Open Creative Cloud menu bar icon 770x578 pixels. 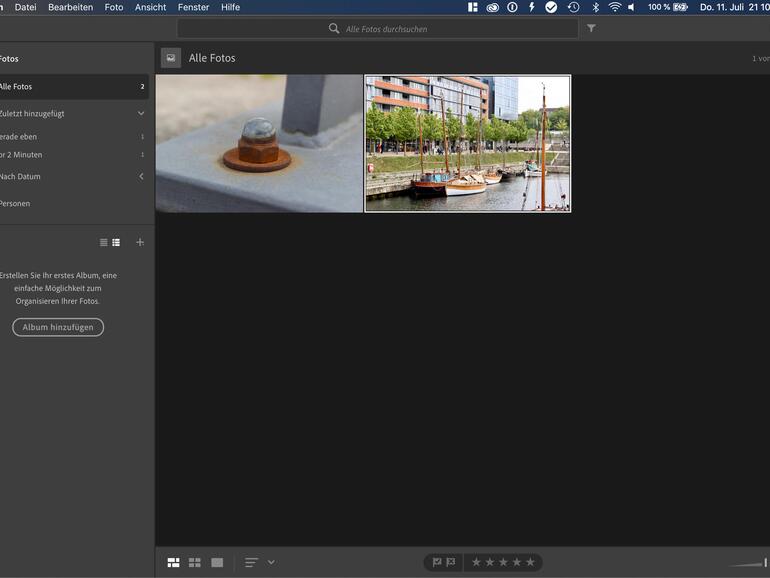[493, 7]
